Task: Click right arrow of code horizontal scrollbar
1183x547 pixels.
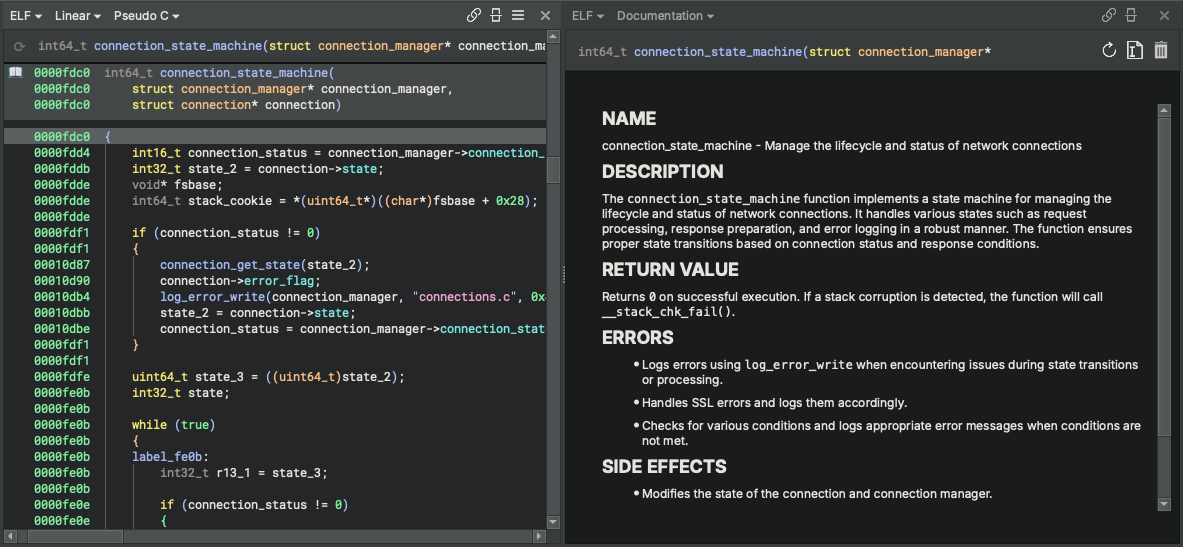Action: (539, 536)
